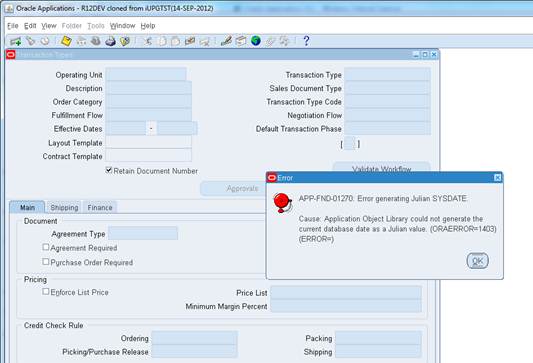Viewport: 533px width, 363px height.
Task: Click the Print toolbar icon
Action: coord(110,41)
